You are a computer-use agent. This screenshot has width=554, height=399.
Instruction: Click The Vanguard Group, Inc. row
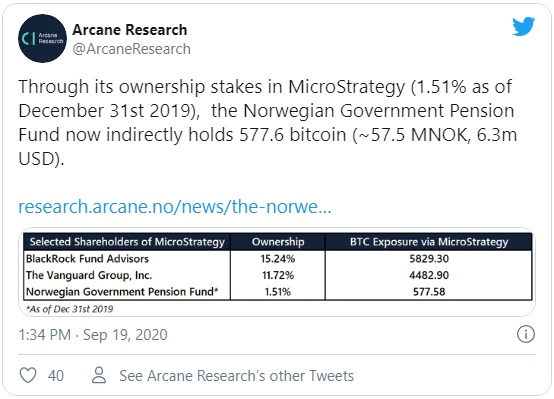(278, 275)
